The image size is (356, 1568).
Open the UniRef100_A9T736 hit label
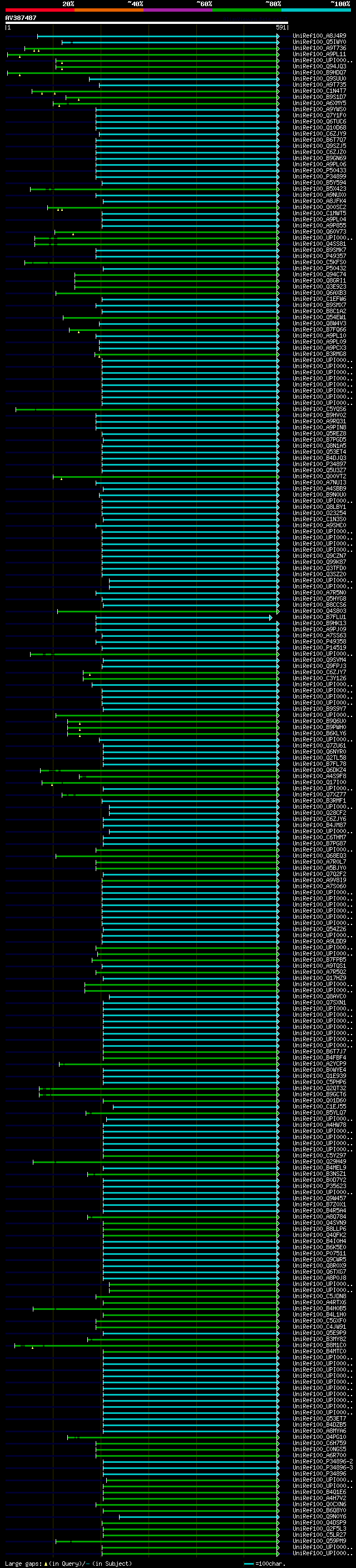(319, 48)
